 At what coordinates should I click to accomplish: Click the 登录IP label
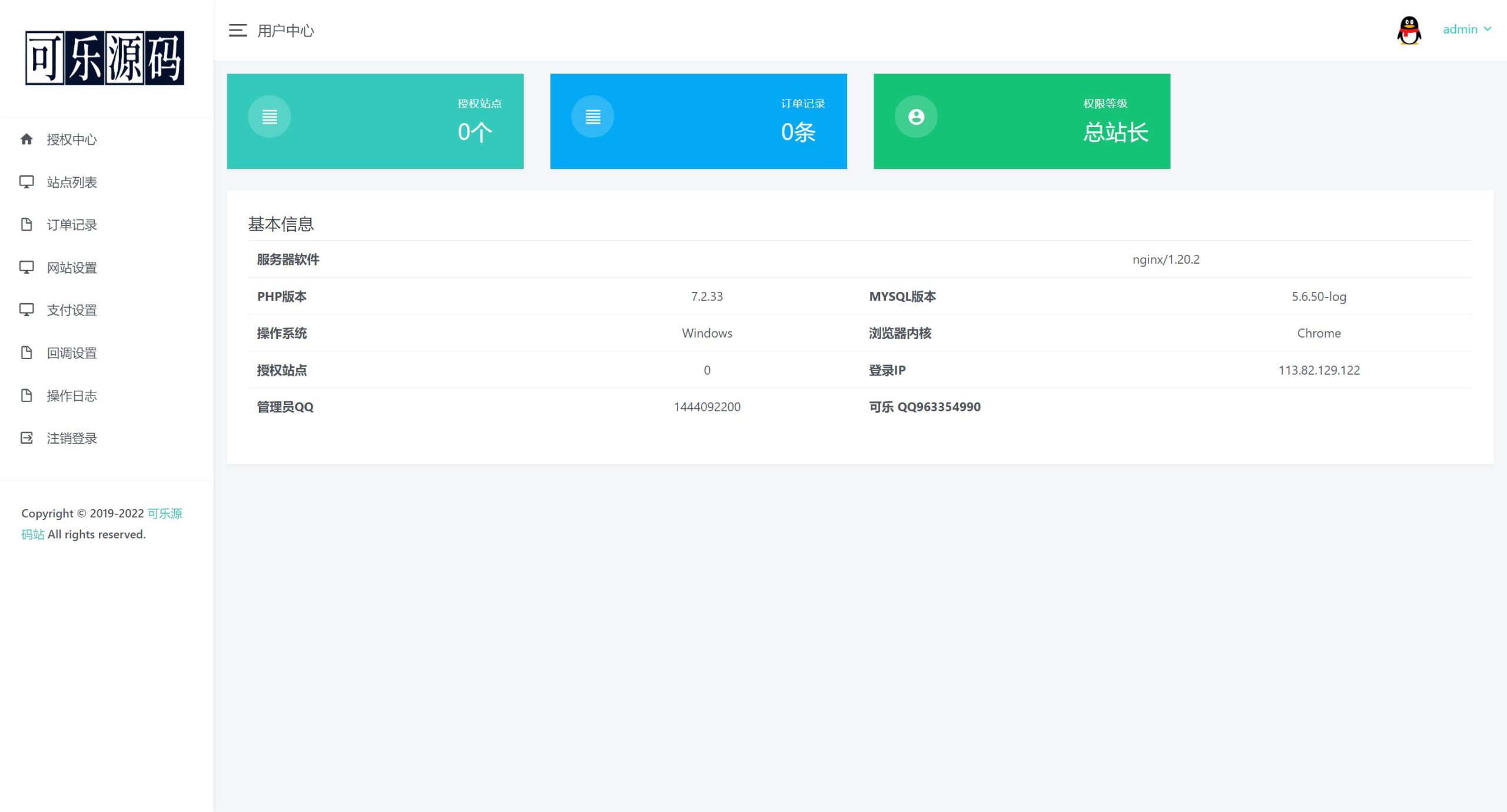click(887, 370)
